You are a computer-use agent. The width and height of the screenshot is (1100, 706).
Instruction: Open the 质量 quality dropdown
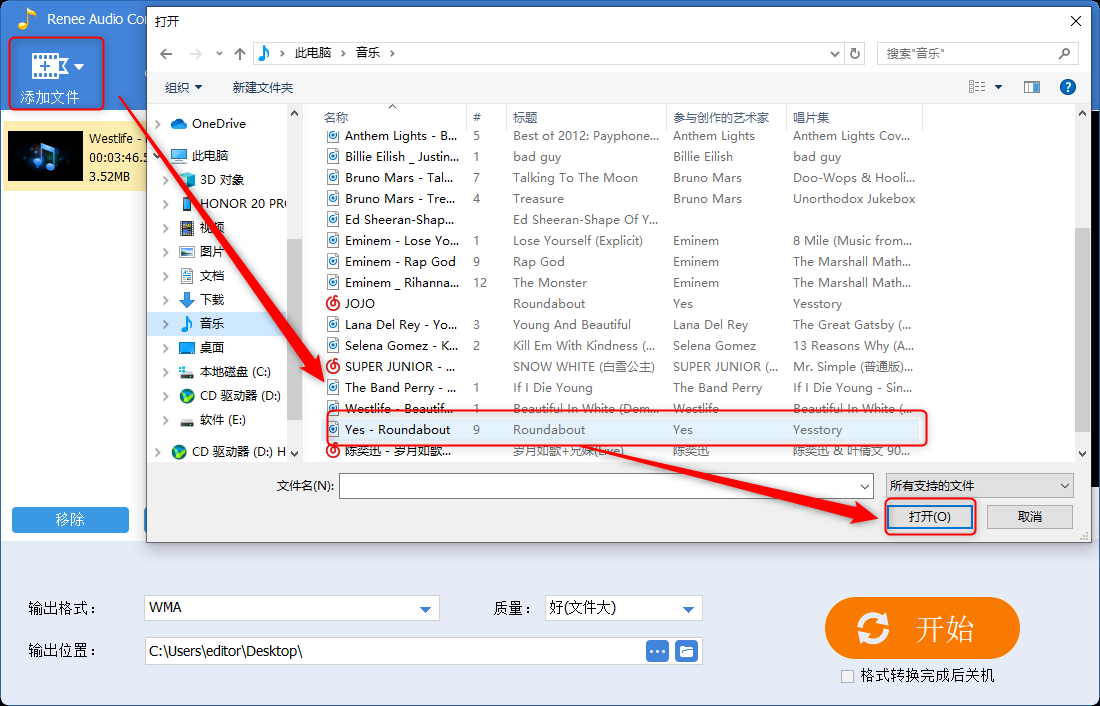(688, 608)
